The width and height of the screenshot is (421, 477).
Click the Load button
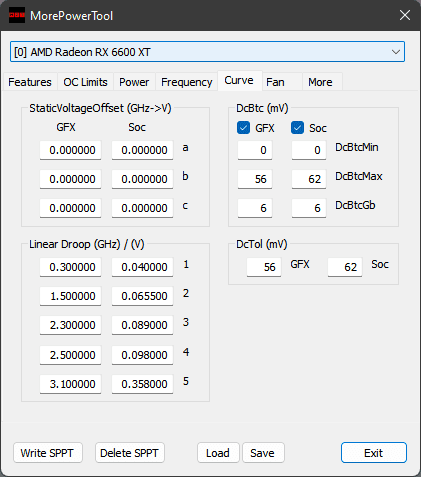pos(218,453)
